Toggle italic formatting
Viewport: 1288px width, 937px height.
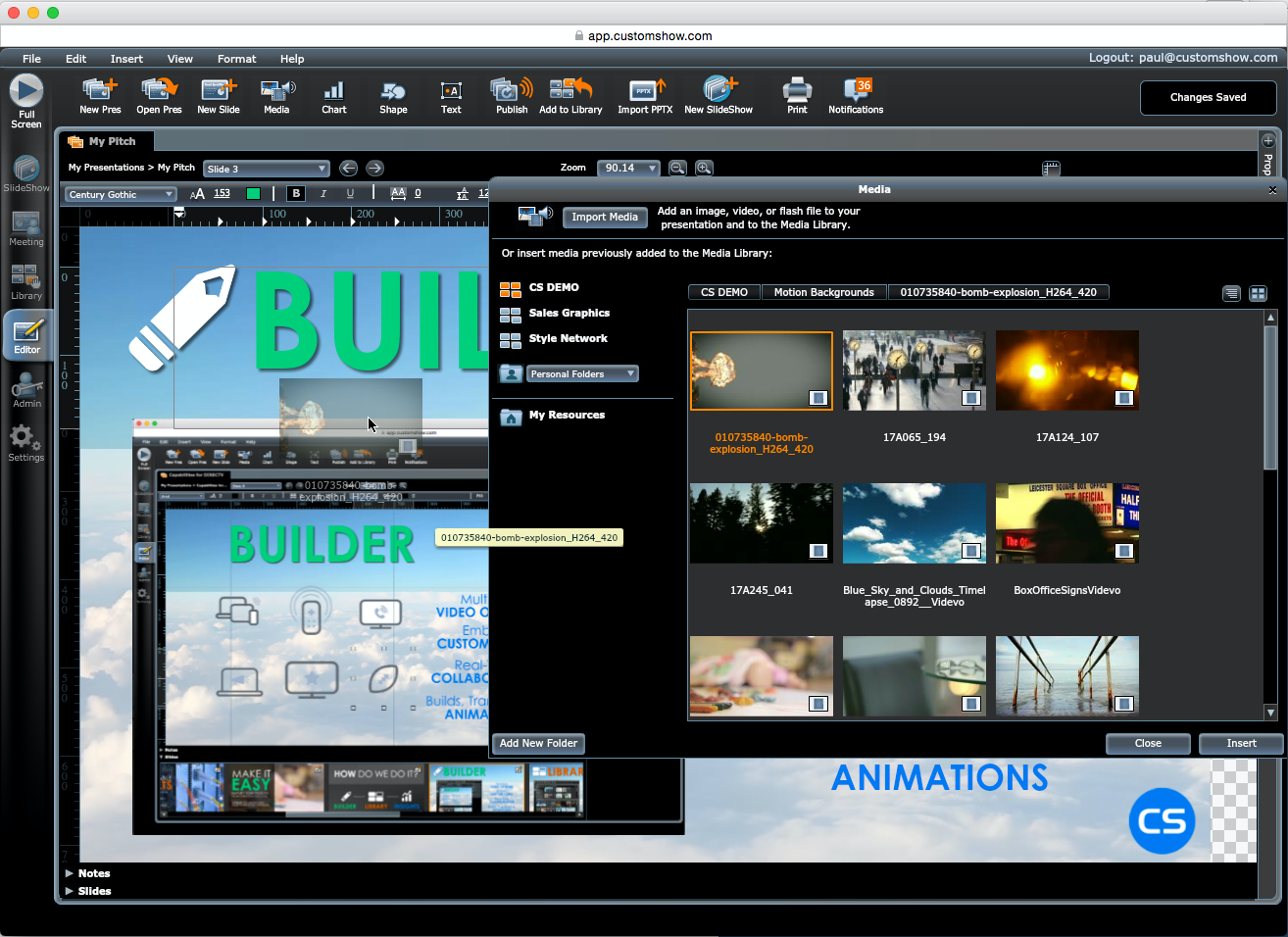pos(323,194)
